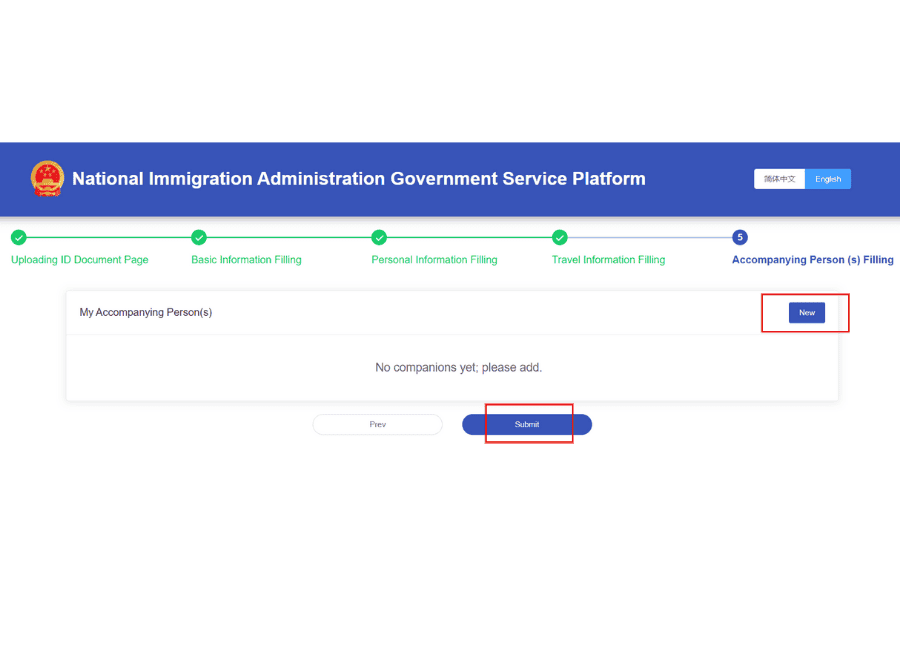Select the Accompanying Person (s) Filling step label

[x=812, y=260]
